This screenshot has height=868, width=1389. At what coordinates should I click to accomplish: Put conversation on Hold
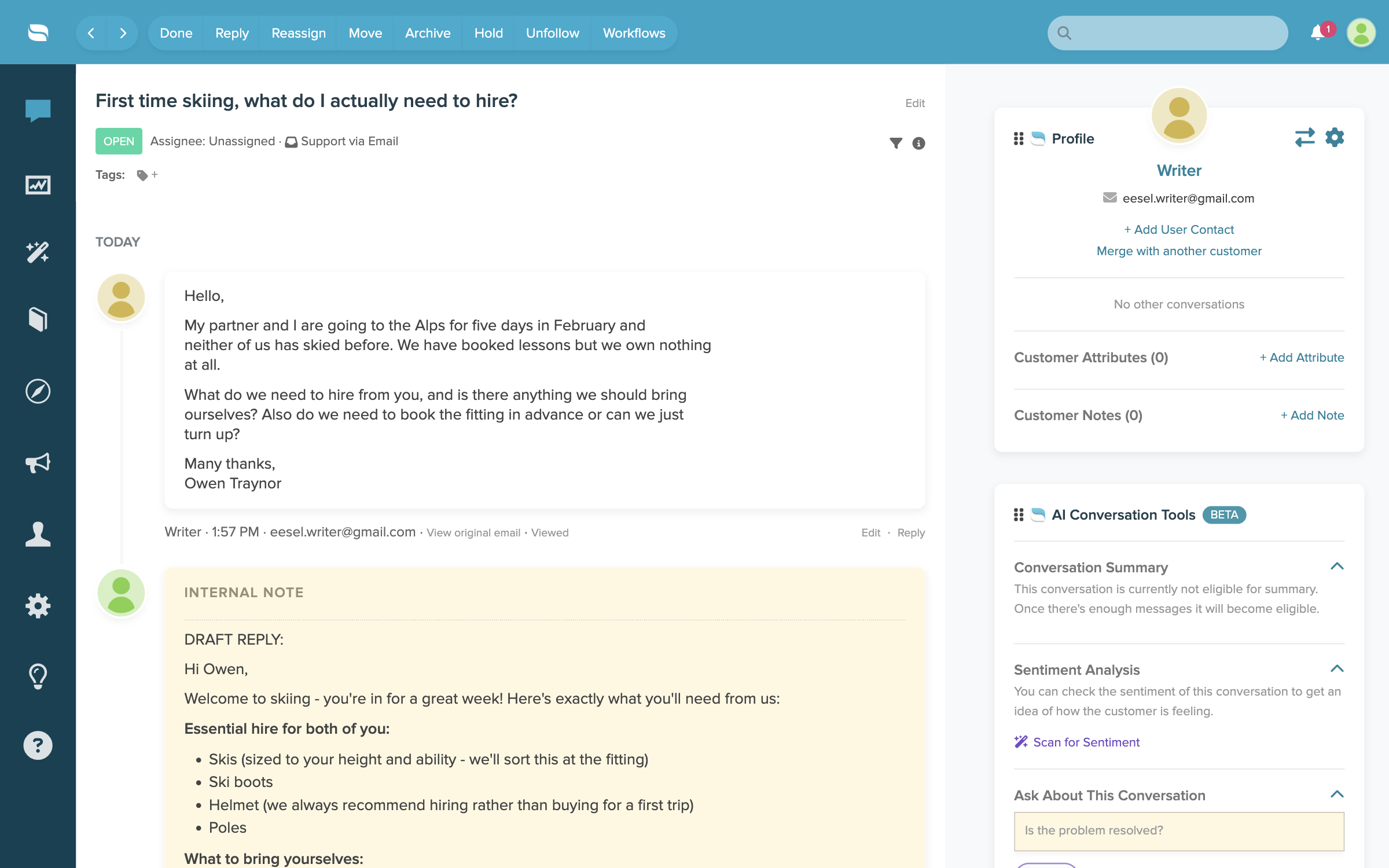click(488, 33)
